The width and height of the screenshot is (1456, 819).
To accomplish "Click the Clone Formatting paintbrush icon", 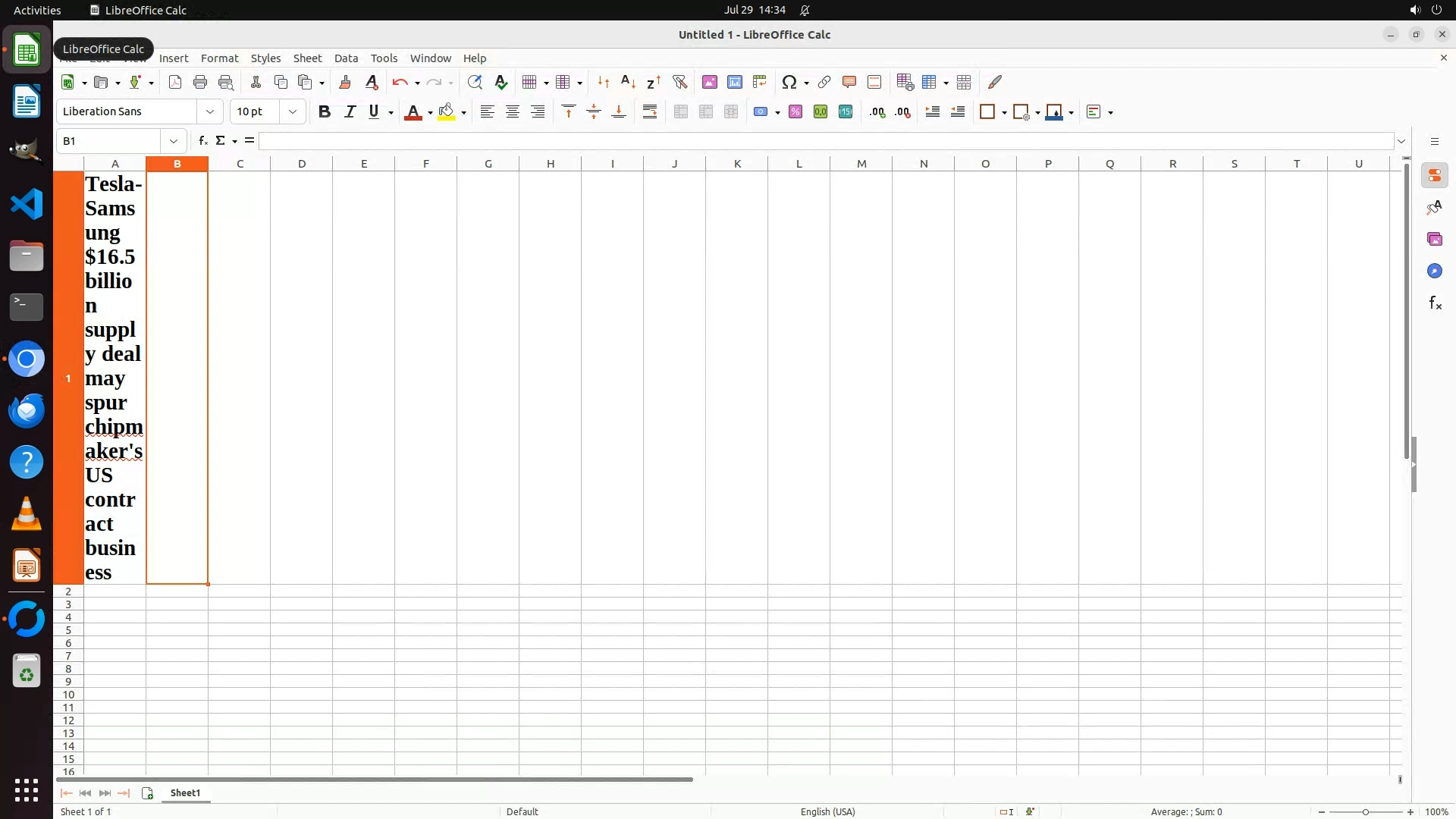I will pyautogui.click(x=345, y=82).
